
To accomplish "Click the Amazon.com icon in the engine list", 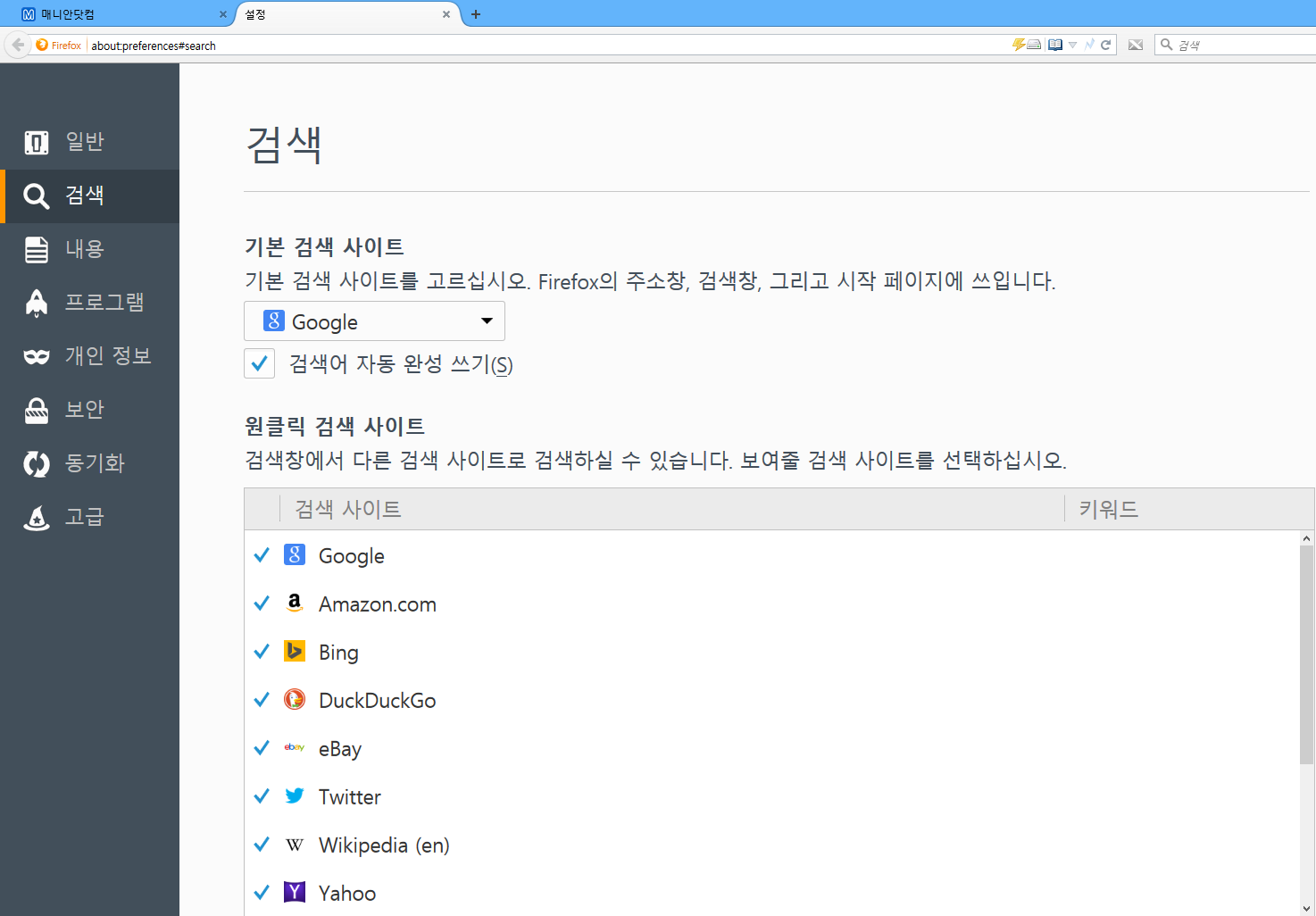I will pos(295,603).
